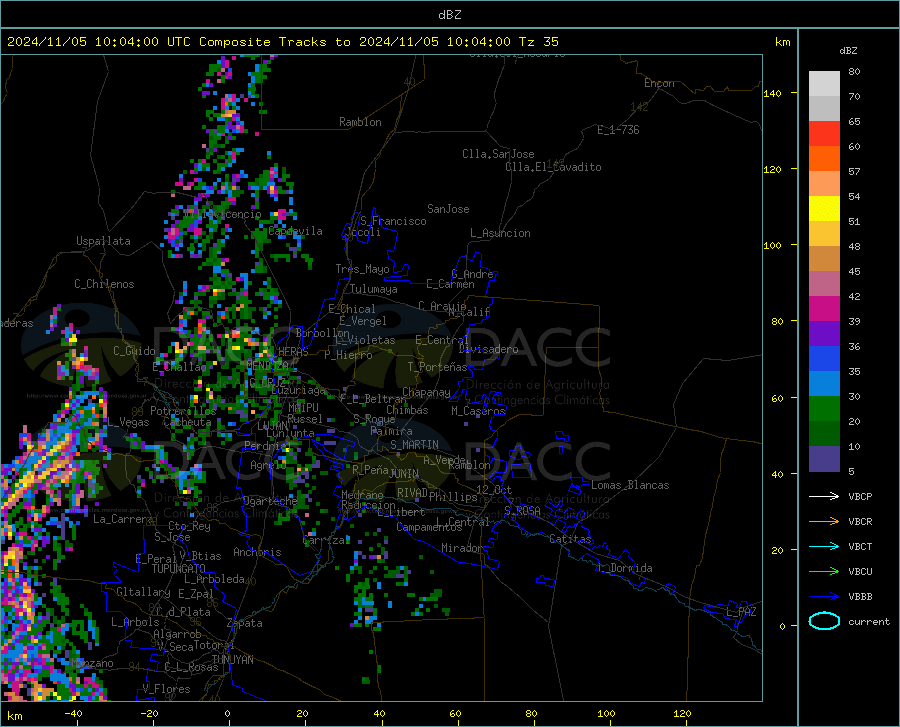
Task: Click the Ramblon label near top
Action: click(x=360, y=122)
